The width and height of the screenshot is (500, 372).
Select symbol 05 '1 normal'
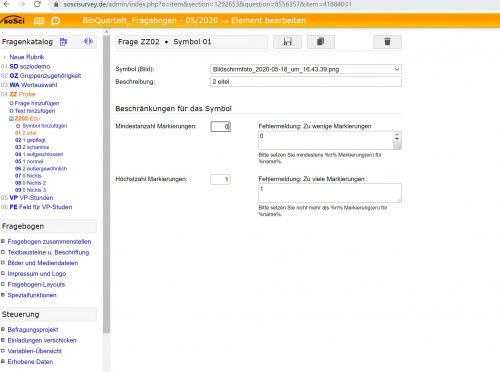(29, 161)
